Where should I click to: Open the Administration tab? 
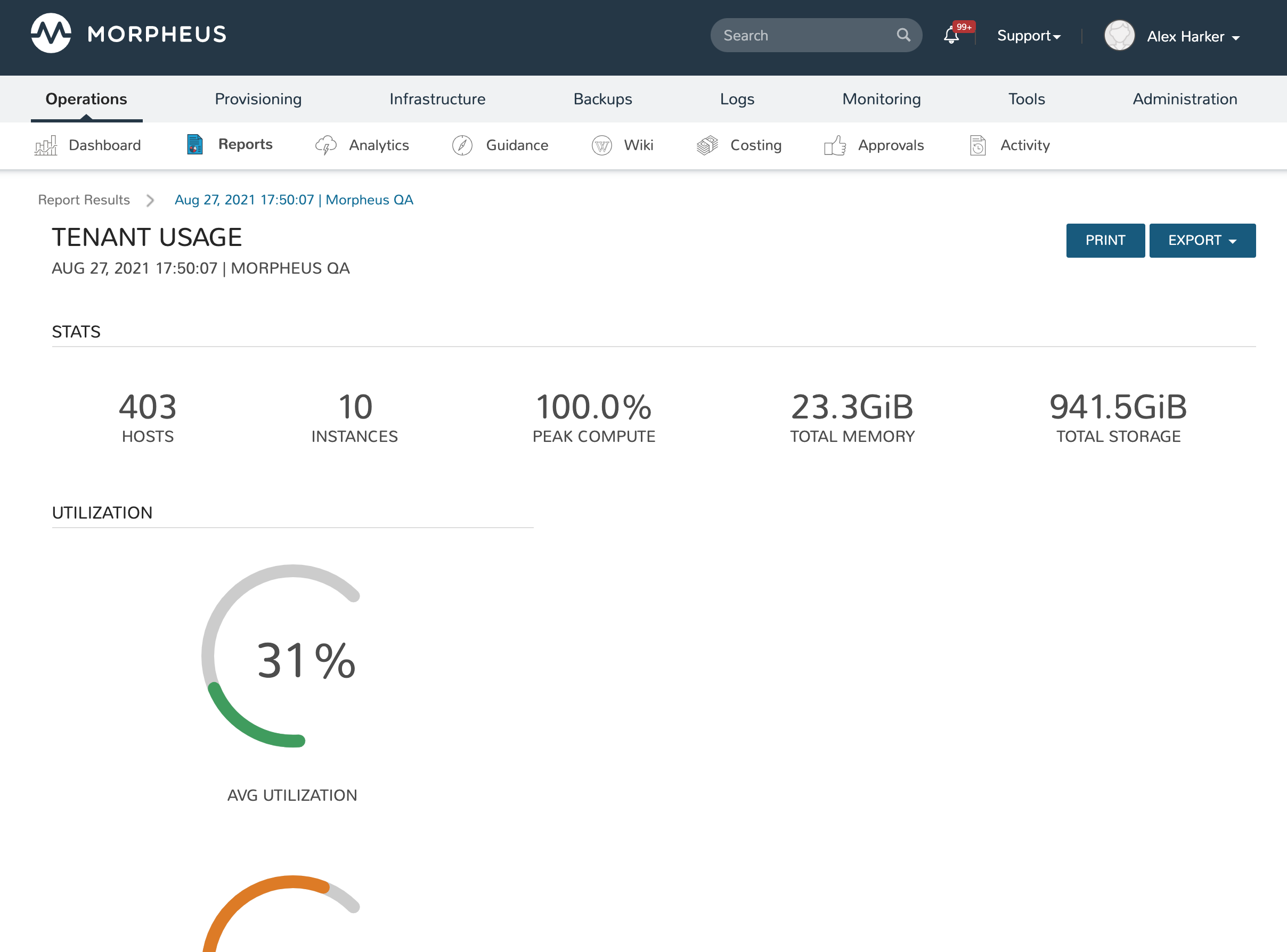(x=1184, y=99)
